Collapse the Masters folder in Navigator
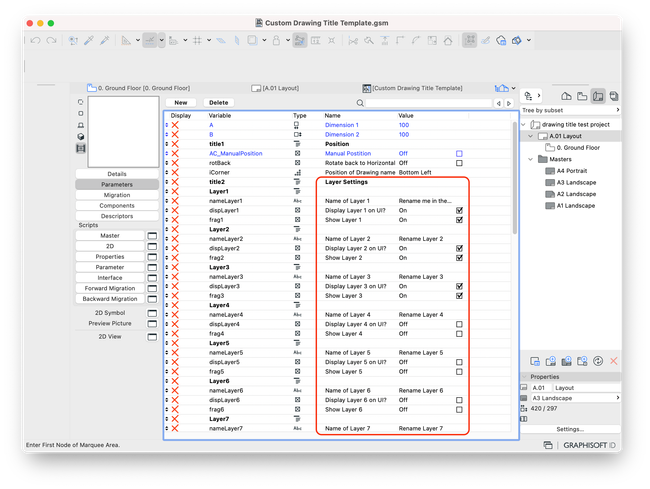The width and height of the screenshot is (650, 489). [531, 160]
